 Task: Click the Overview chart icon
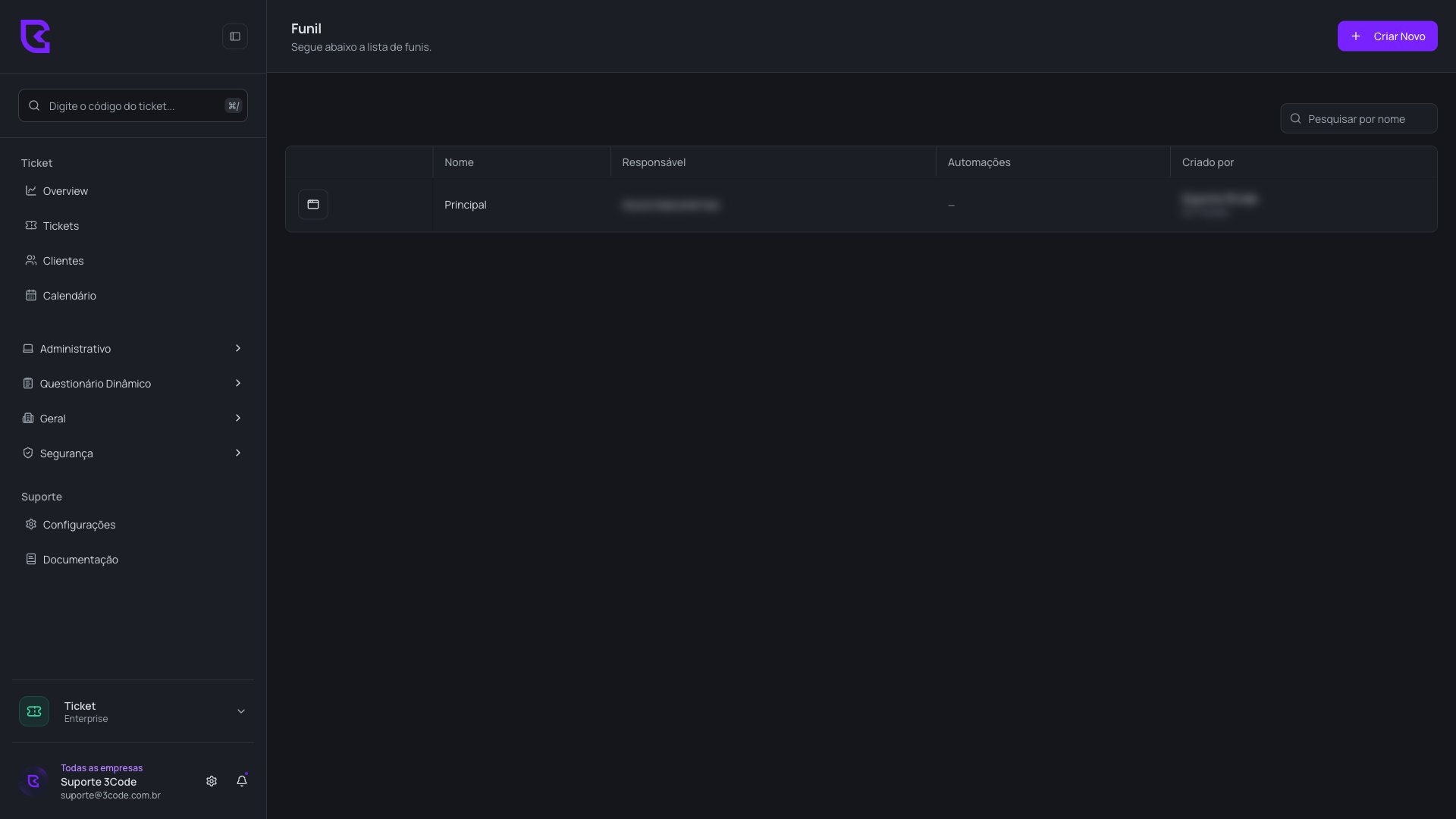pyautogui.click(x=31, y=190)
